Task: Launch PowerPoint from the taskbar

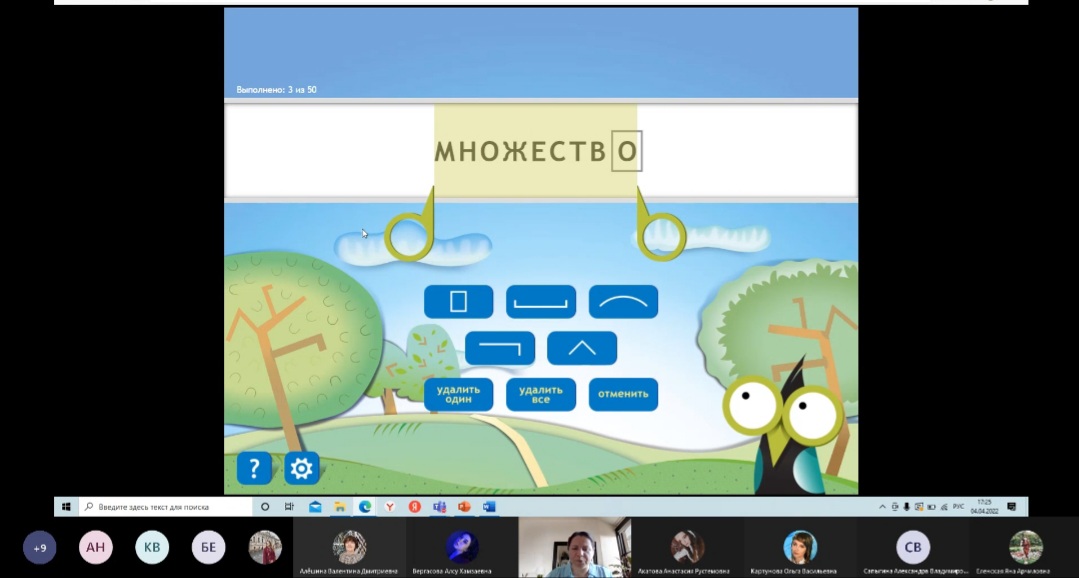Action: coord(464,507)
